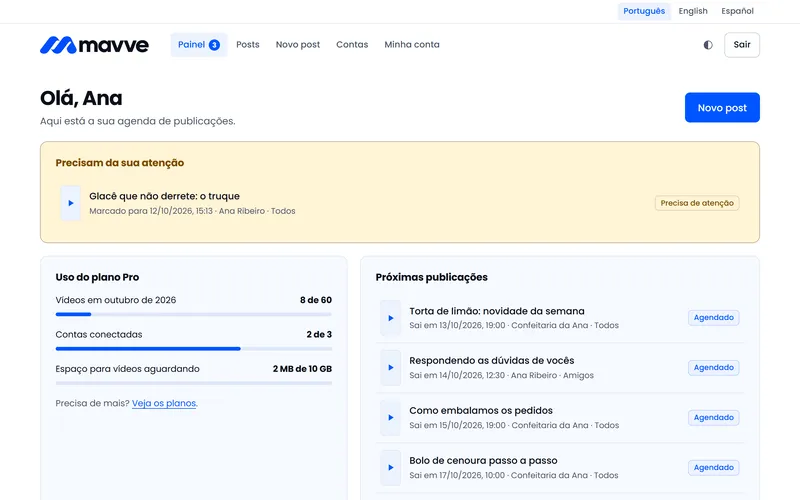
Task: Open post 'Como embalamos os pedidos'
Action: (x=481, y=411)
